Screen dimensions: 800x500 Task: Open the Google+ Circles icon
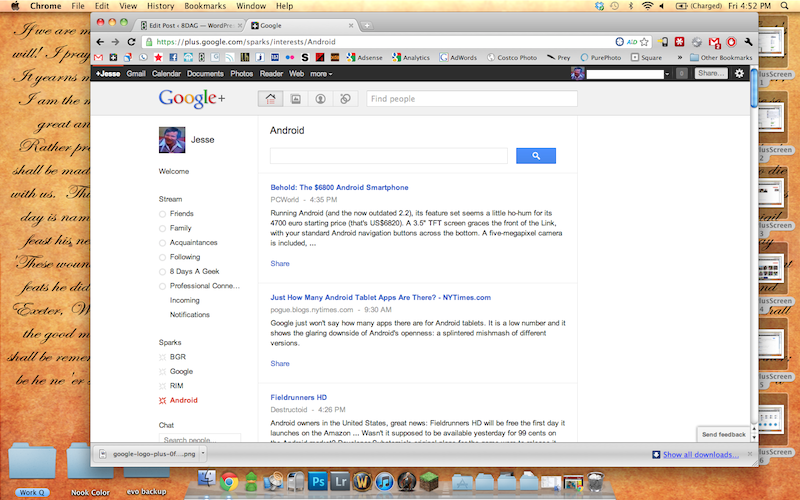(345, 99)
